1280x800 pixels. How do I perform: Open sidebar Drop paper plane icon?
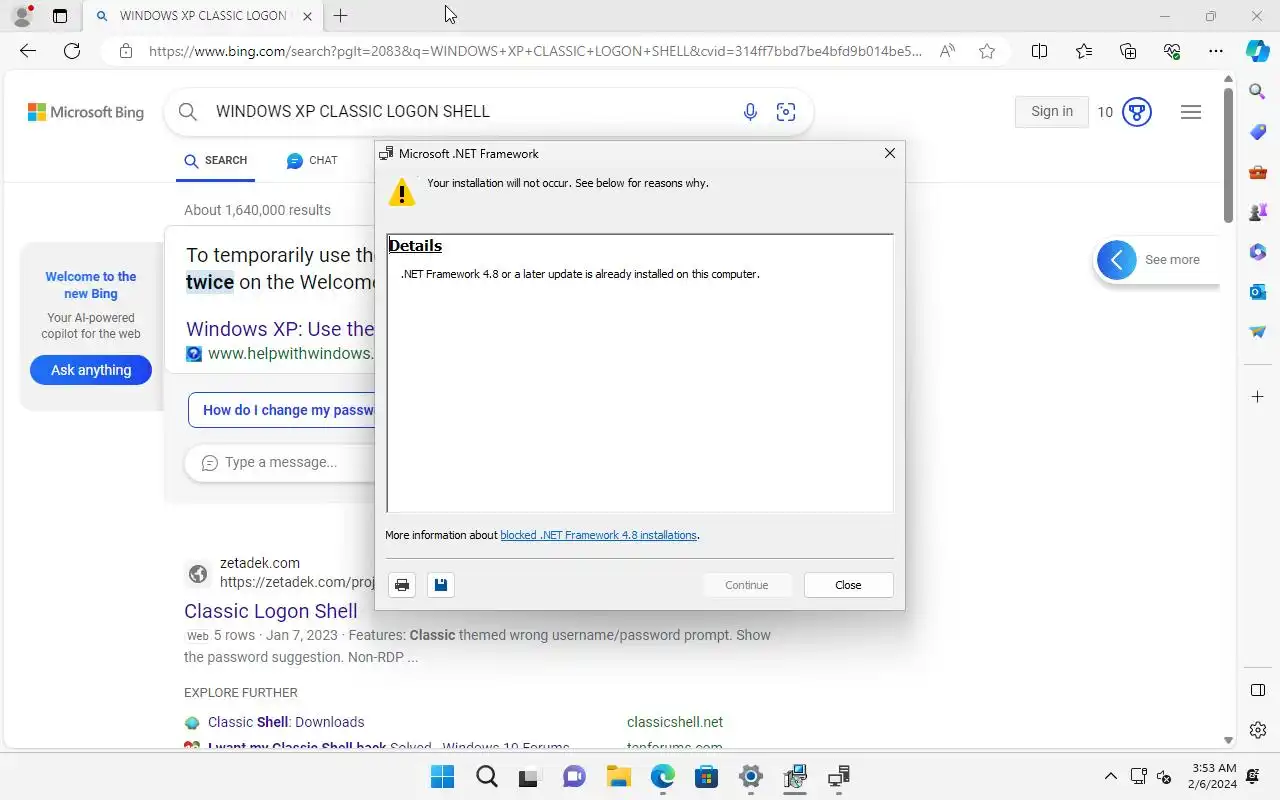[x=1258, y=332]
